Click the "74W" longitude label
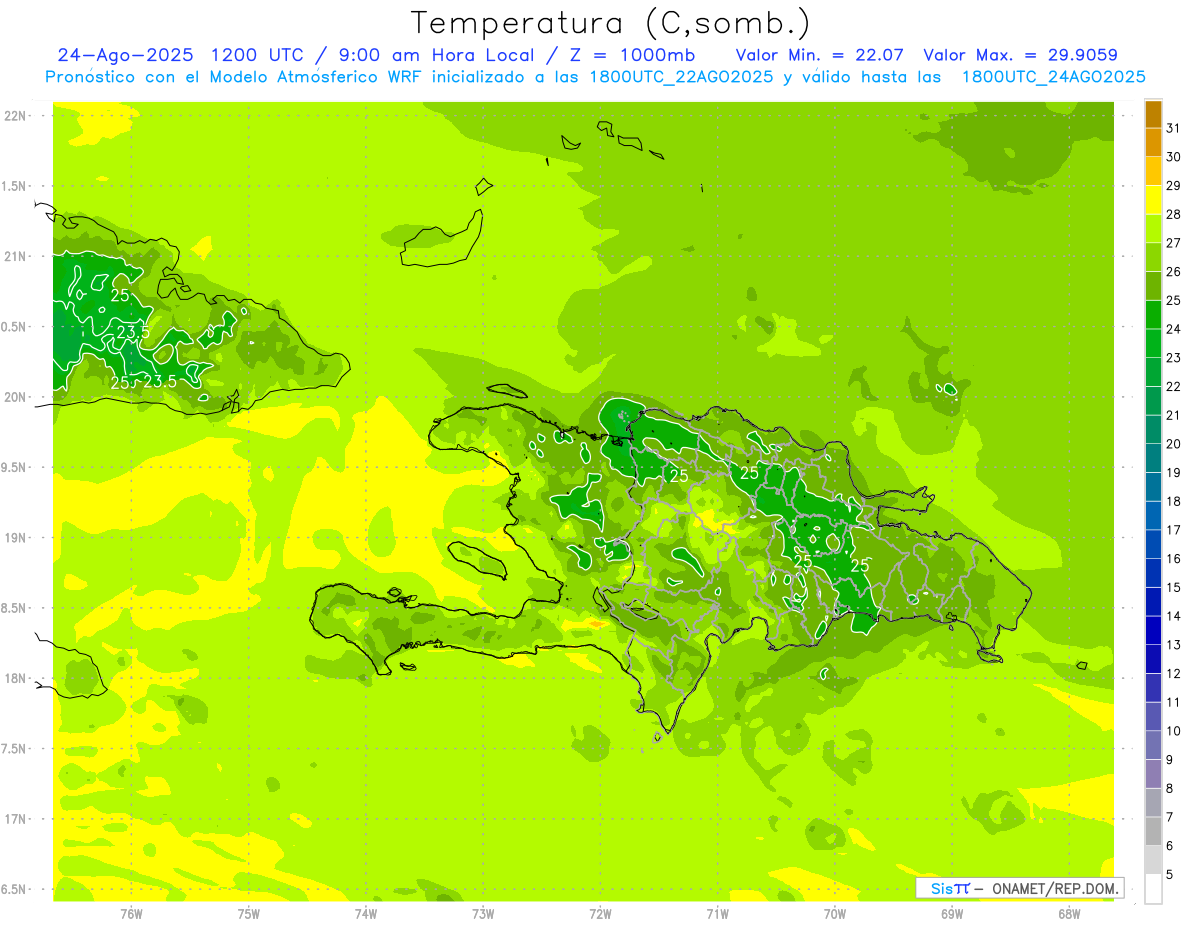 pos(366,913)
